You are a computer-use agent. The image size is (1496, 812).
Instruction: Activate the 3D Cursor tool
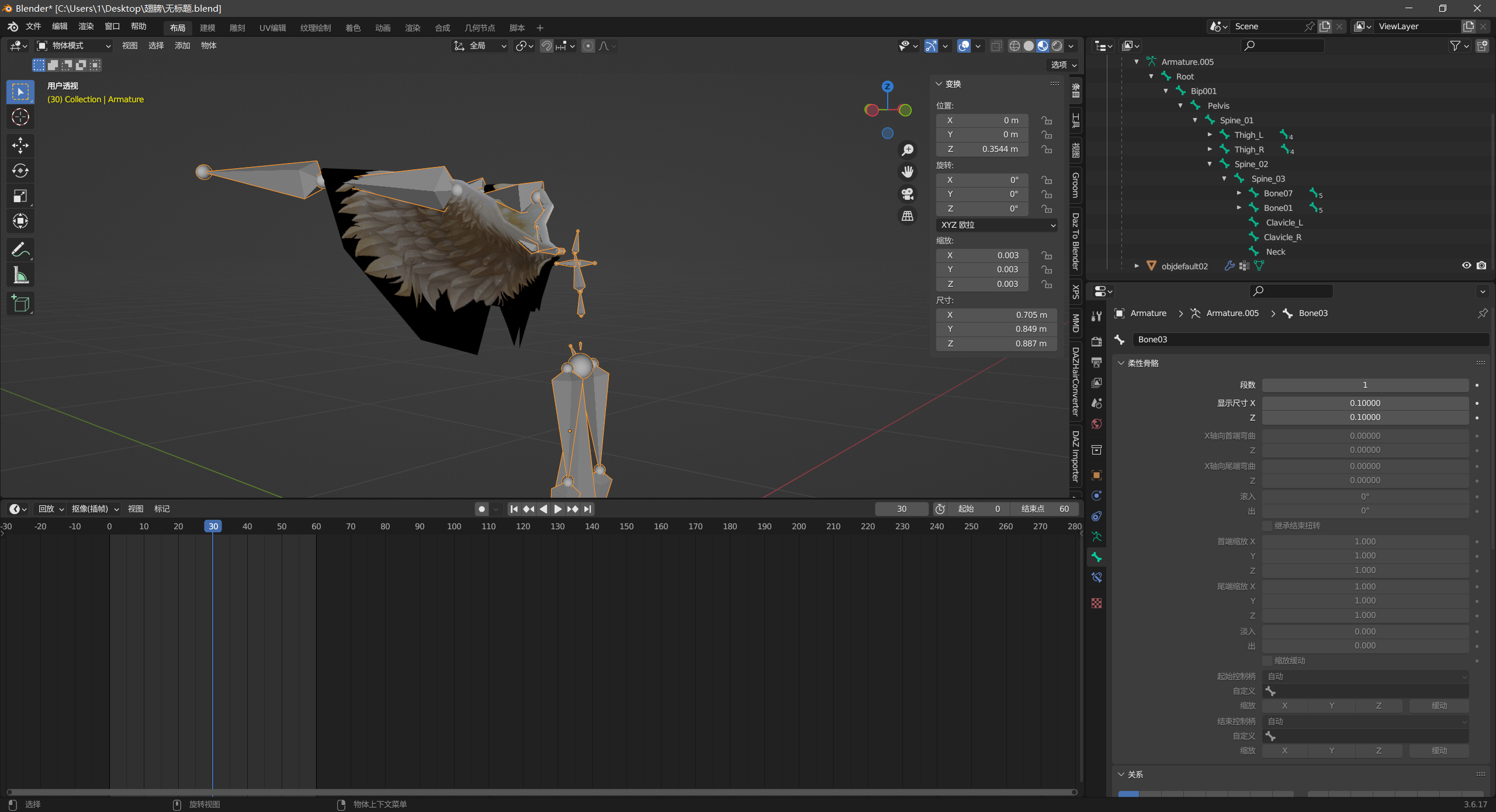[x=20, y=117]
